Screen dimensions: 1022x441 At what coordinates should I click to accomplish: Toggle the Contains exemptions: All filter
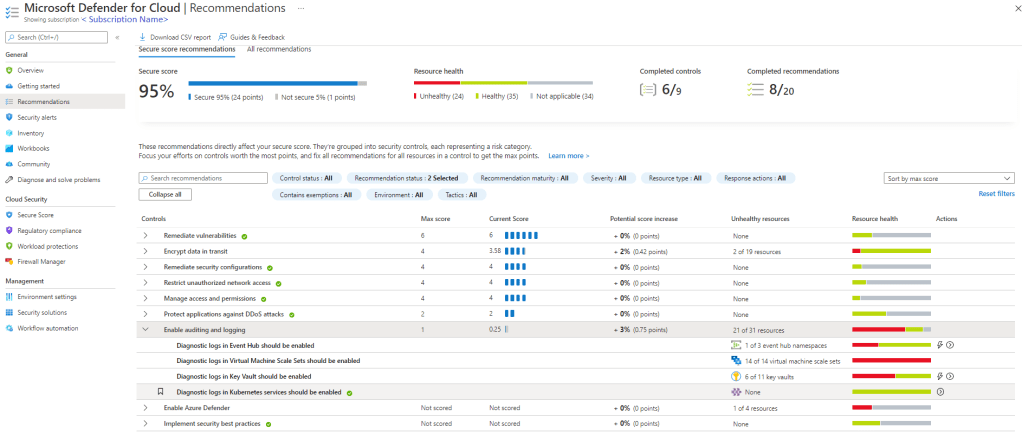315,195
